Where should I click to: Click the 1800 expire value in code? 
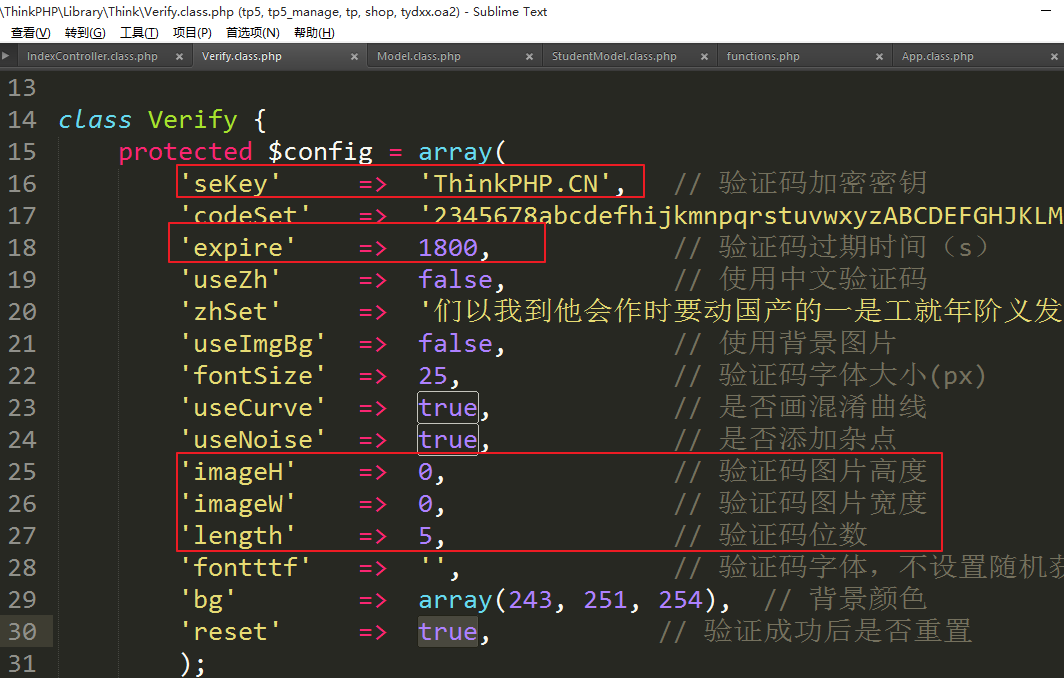[x=448, y=248]
